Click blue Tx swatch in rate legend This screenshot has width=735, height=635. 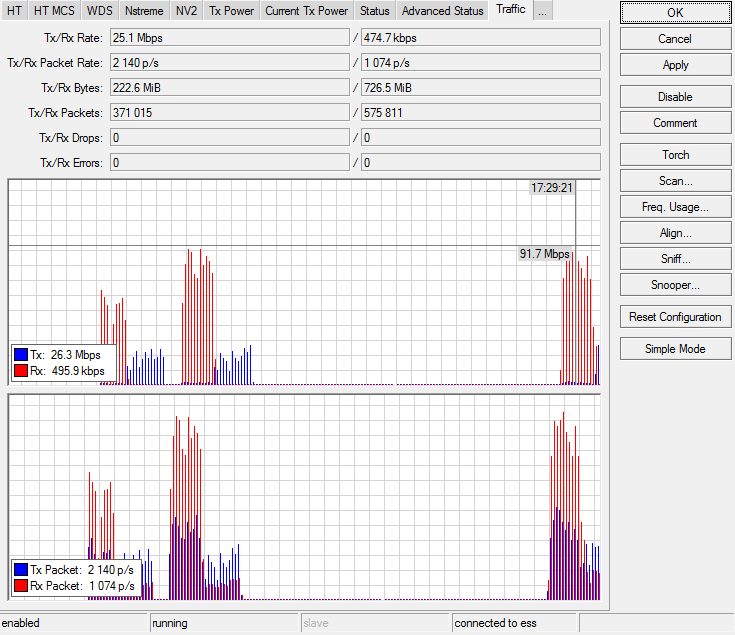pyautogui.click(x=21, y=355)
